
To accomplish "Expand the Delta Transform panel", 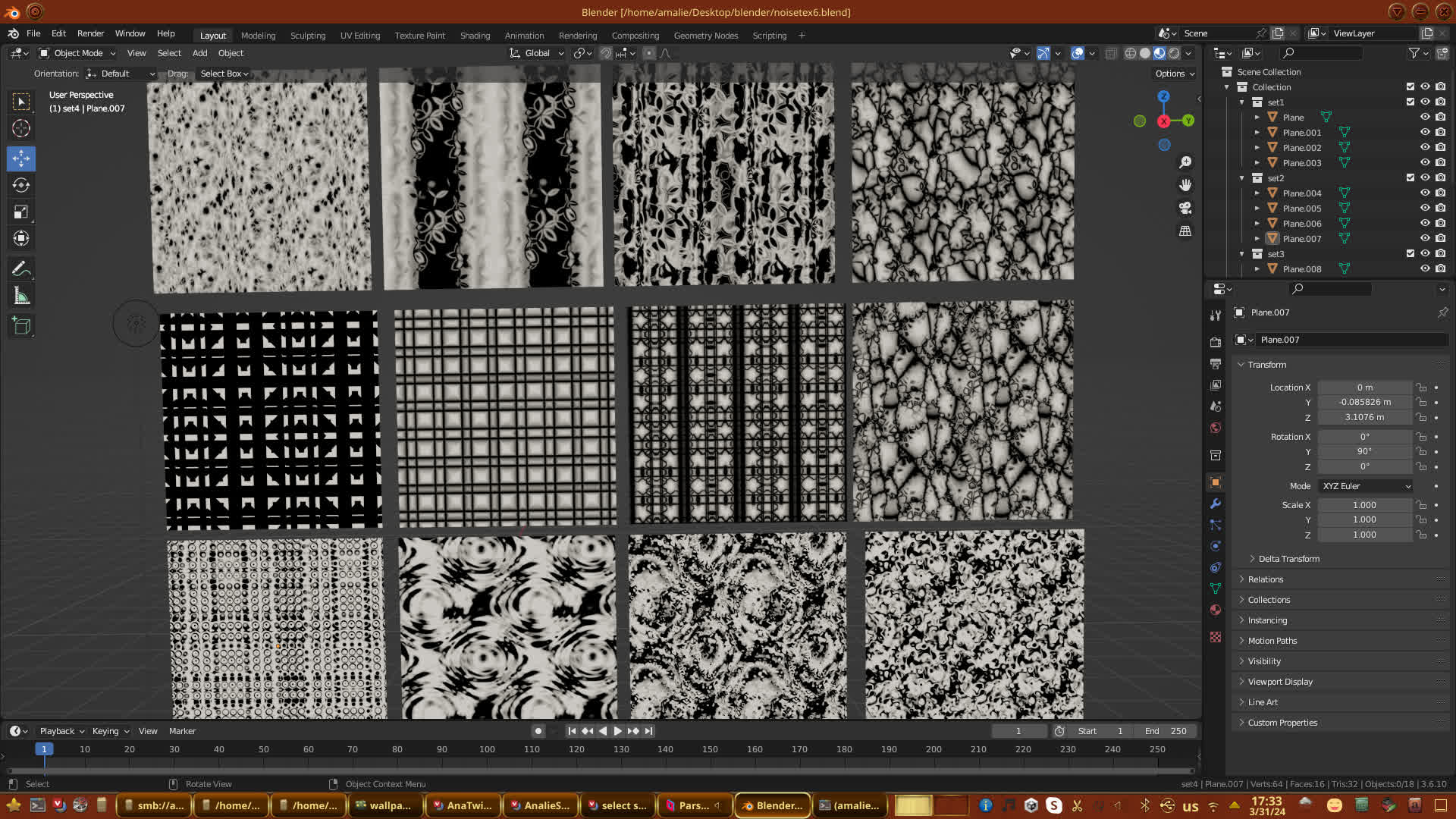I will (x=1288, y=559).
